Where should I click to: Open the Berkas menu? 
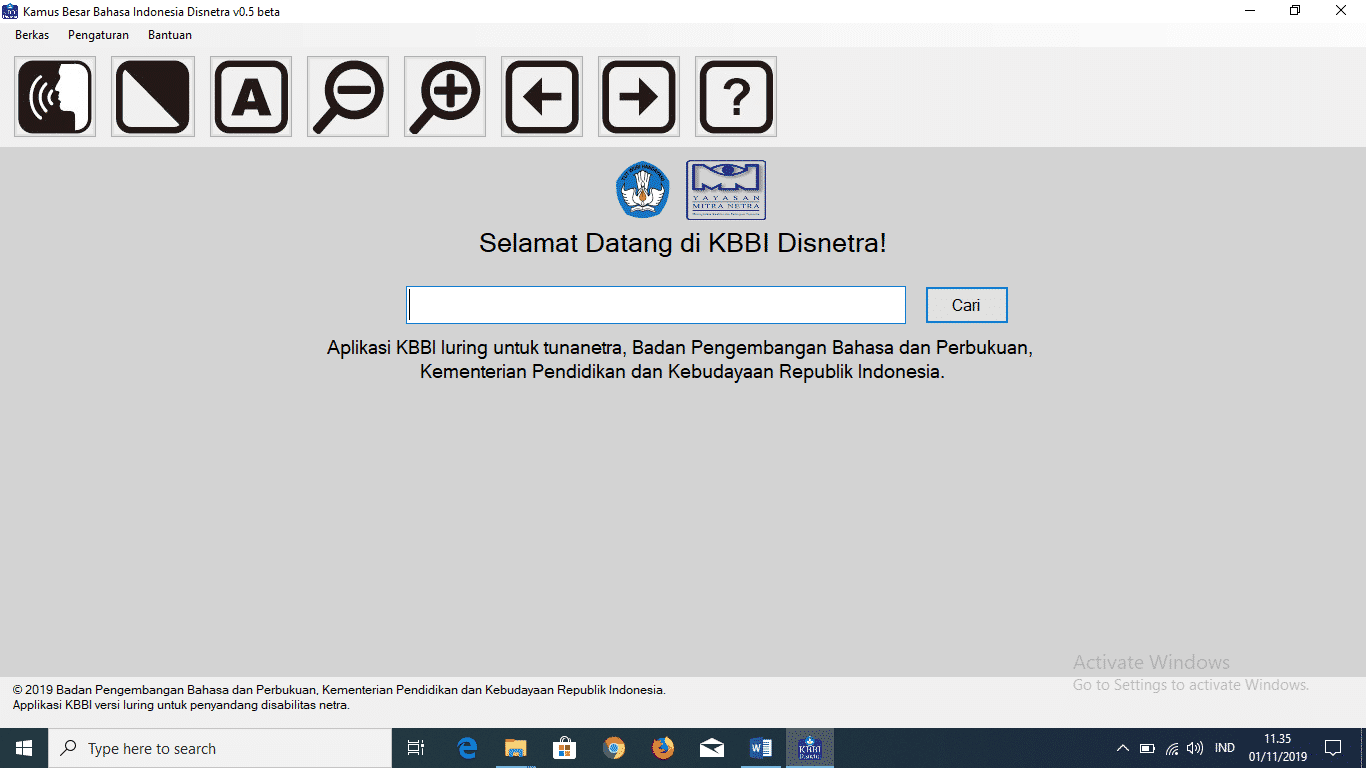tap(32, 35)
